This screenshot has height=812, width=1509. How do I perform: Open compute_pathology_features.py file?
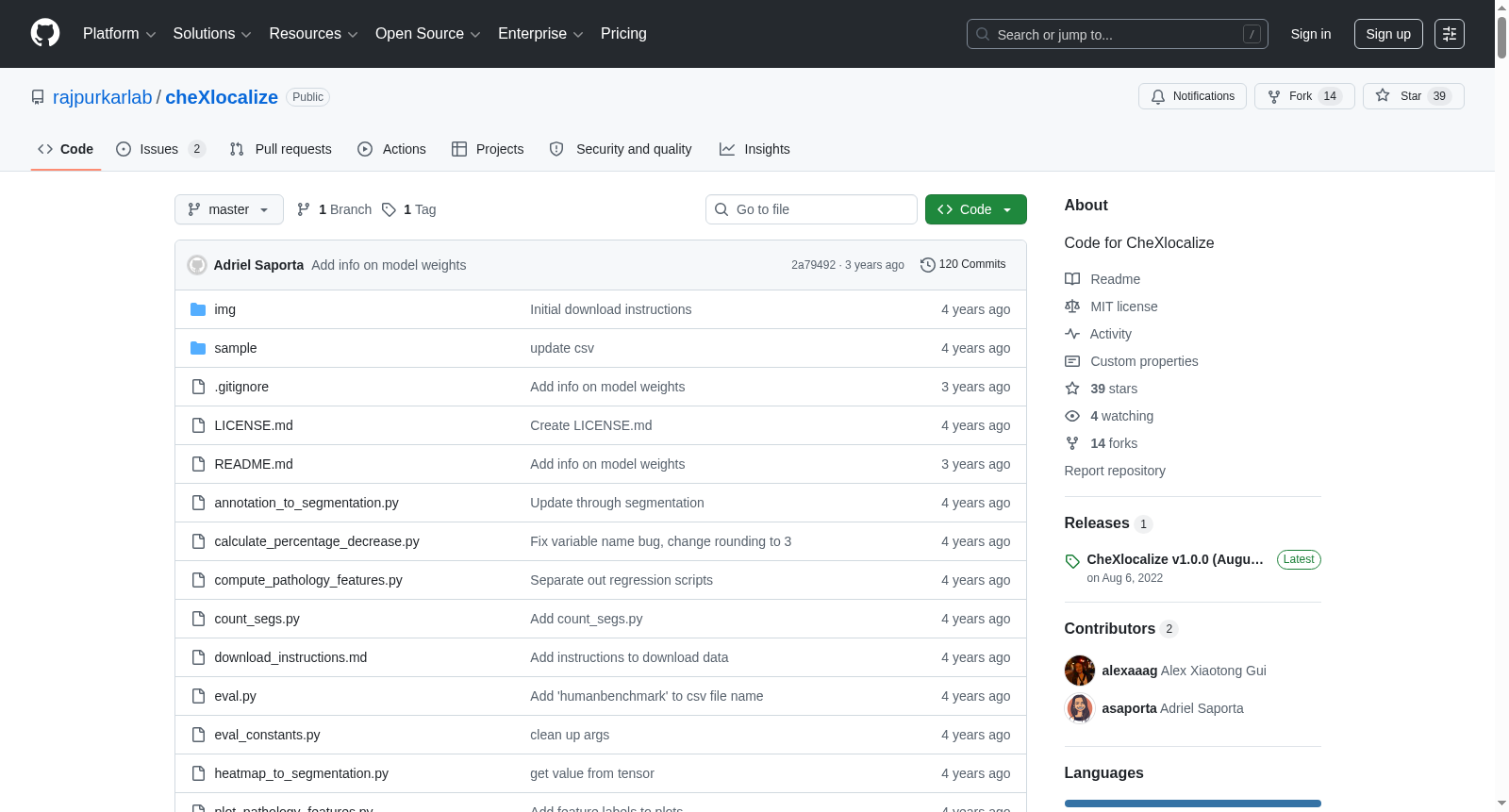coord(308,580)
